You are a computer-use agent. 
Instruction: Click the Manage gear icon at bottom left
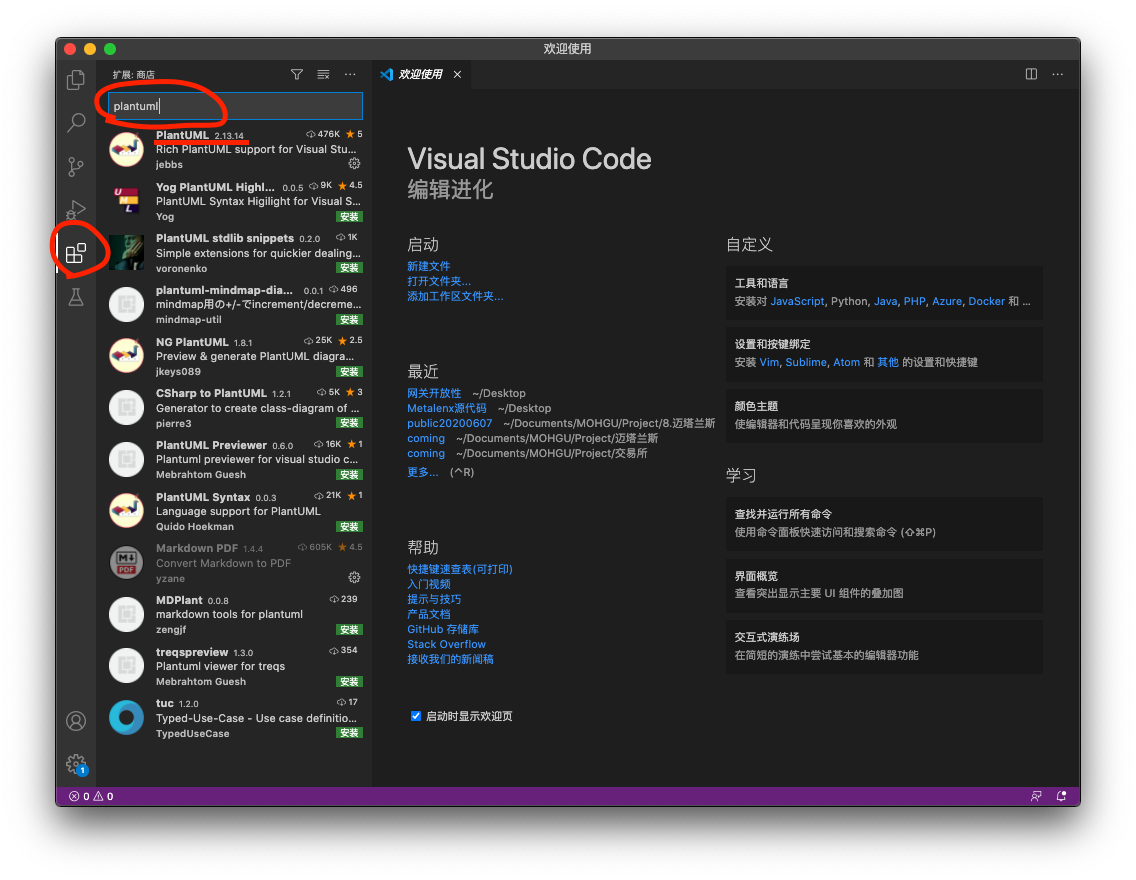point(76,764)
